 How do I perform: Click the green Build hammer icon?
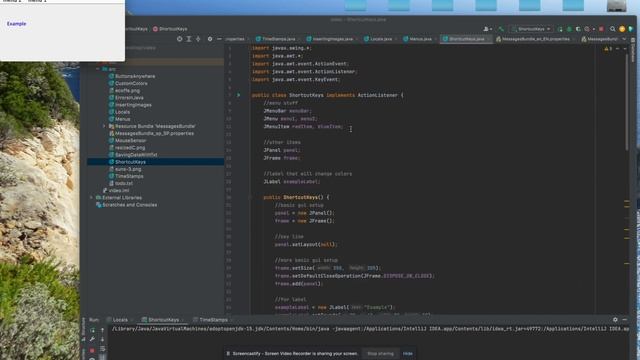tap(501, 29)
